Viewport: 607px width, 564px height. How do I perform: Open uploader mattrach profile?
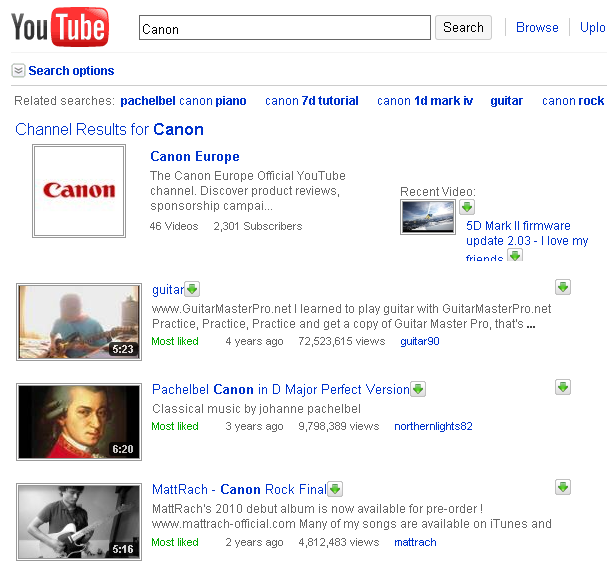click(415, 542)
